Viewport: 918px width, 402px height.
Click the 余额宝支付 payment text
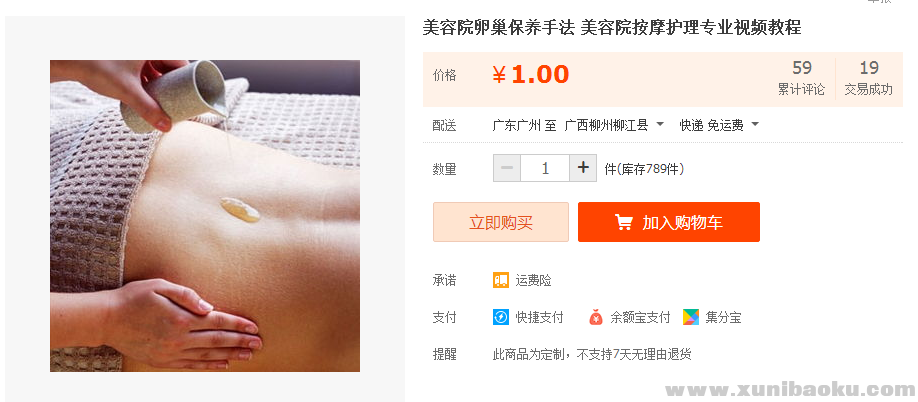click(640, 318)
